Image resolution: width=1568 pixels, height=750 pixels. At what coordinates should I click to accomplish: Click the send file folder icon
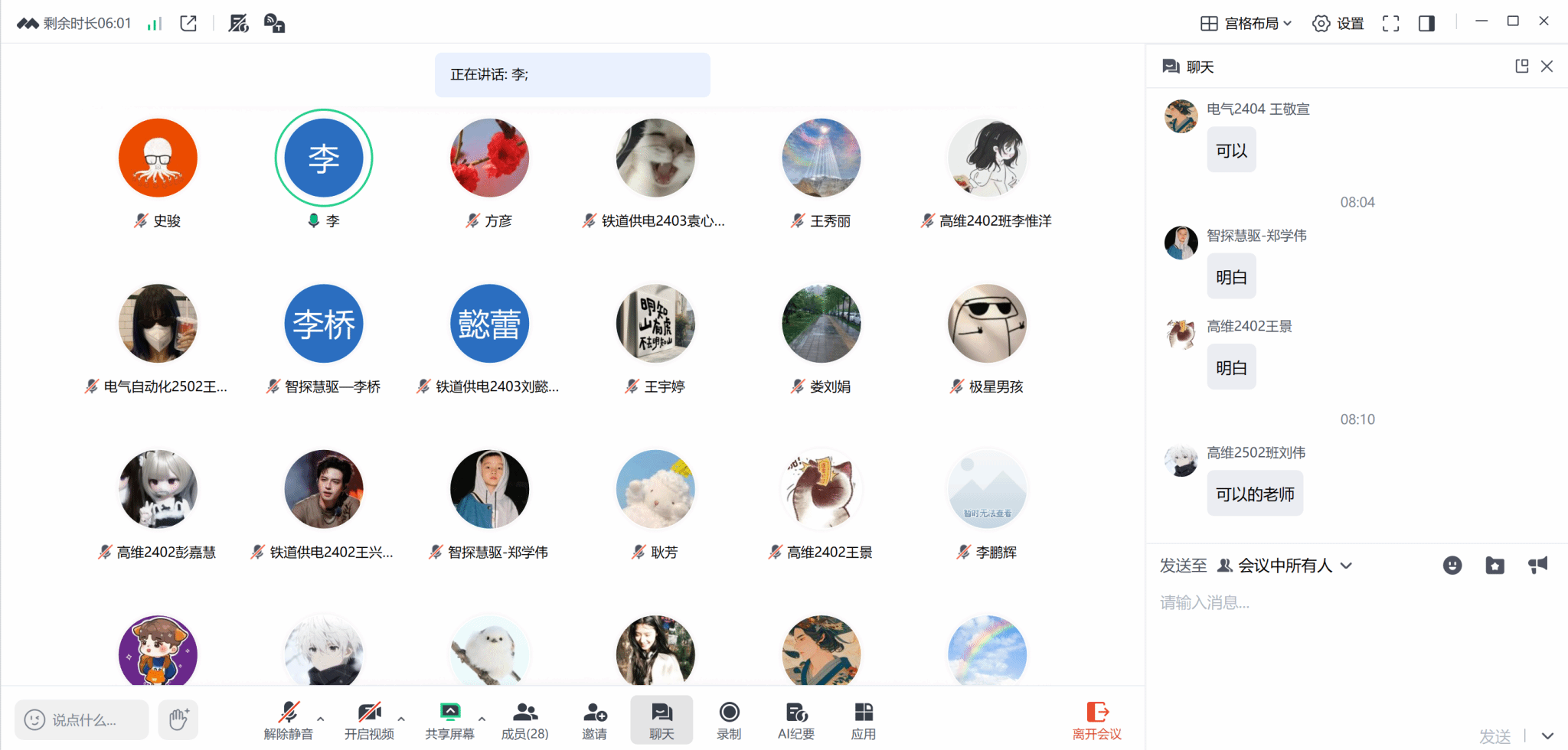(1494, 566)
